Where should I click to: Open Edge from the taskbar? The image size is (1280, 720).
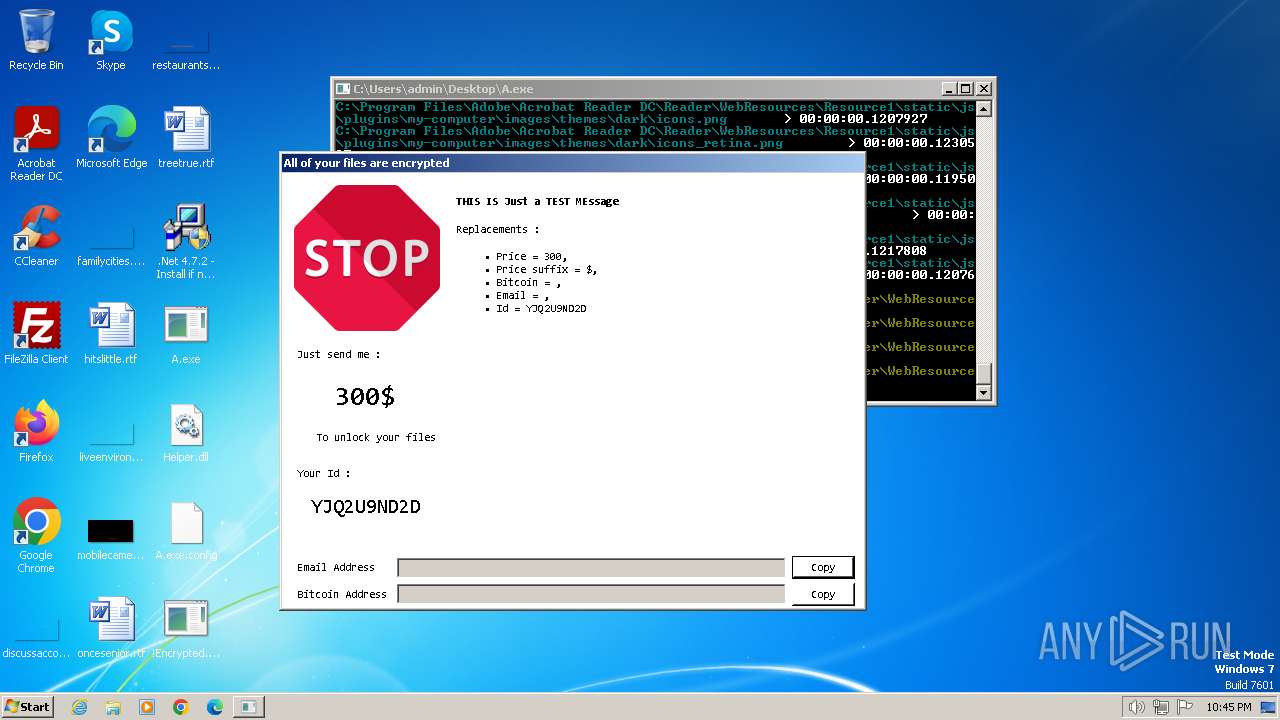pos(215,707)
